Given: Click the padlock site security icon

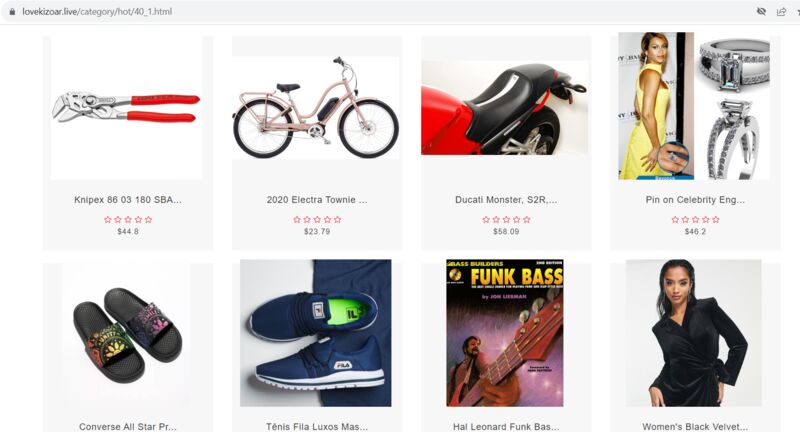Looking at the screenshot, I should pos(12,11).
